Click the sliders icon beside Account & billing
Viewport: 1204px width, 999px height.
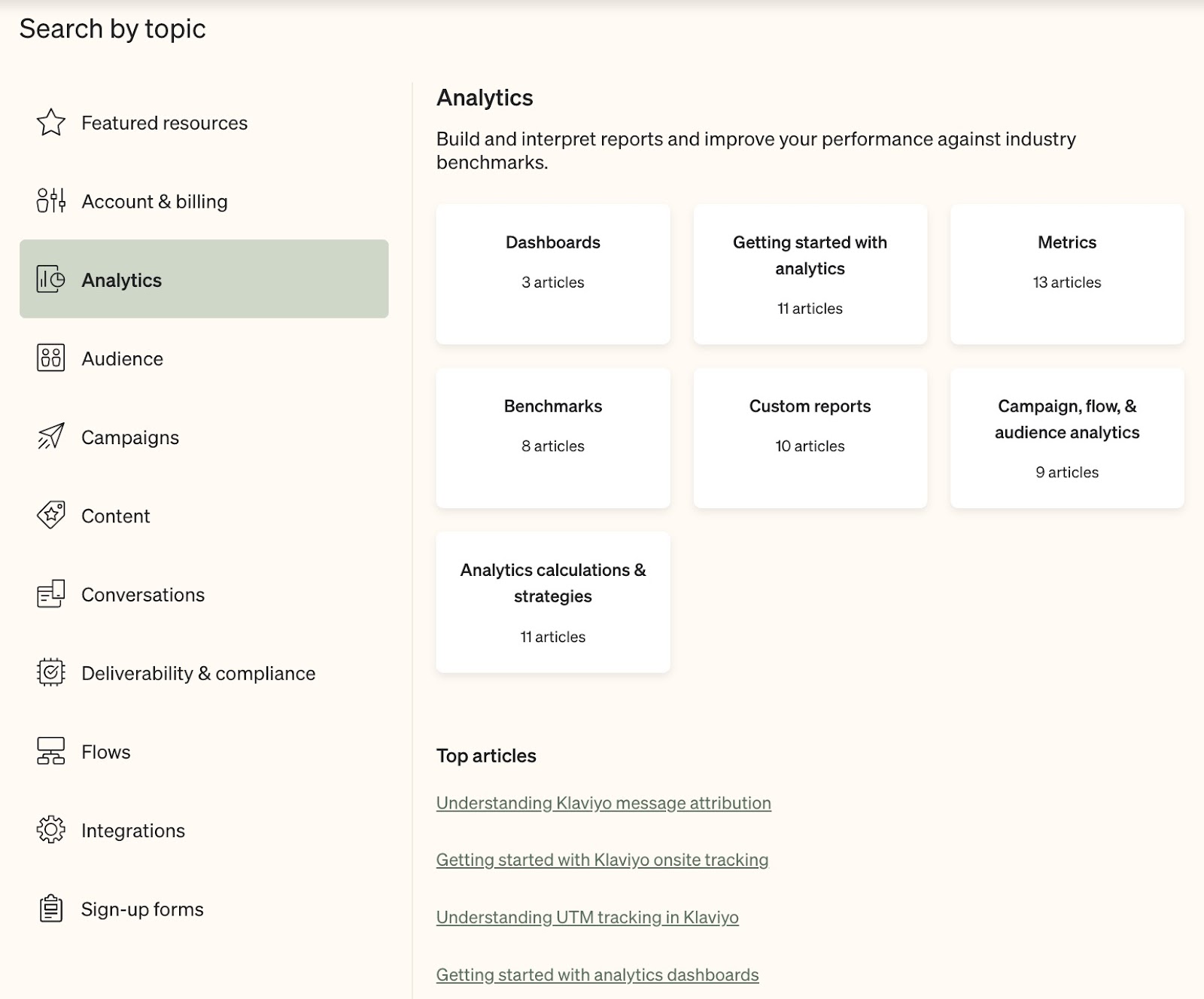click(50, 201)
